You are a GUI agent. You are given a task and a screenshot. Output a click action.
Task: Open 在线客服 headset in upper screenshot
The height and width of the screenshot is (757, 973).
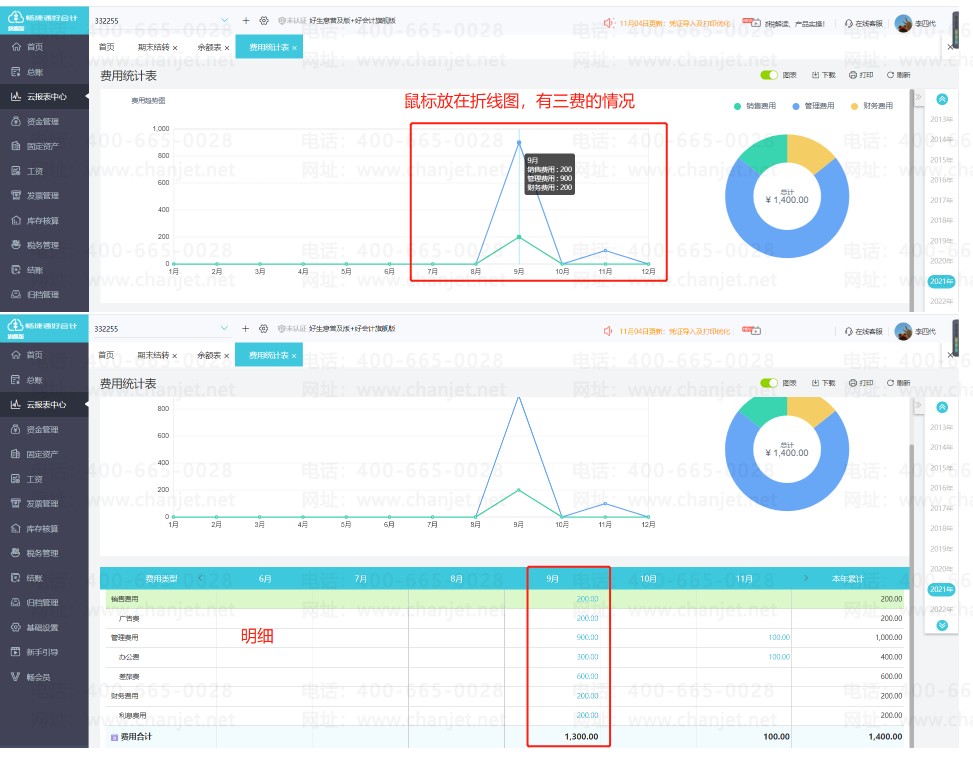click(863, 24)
